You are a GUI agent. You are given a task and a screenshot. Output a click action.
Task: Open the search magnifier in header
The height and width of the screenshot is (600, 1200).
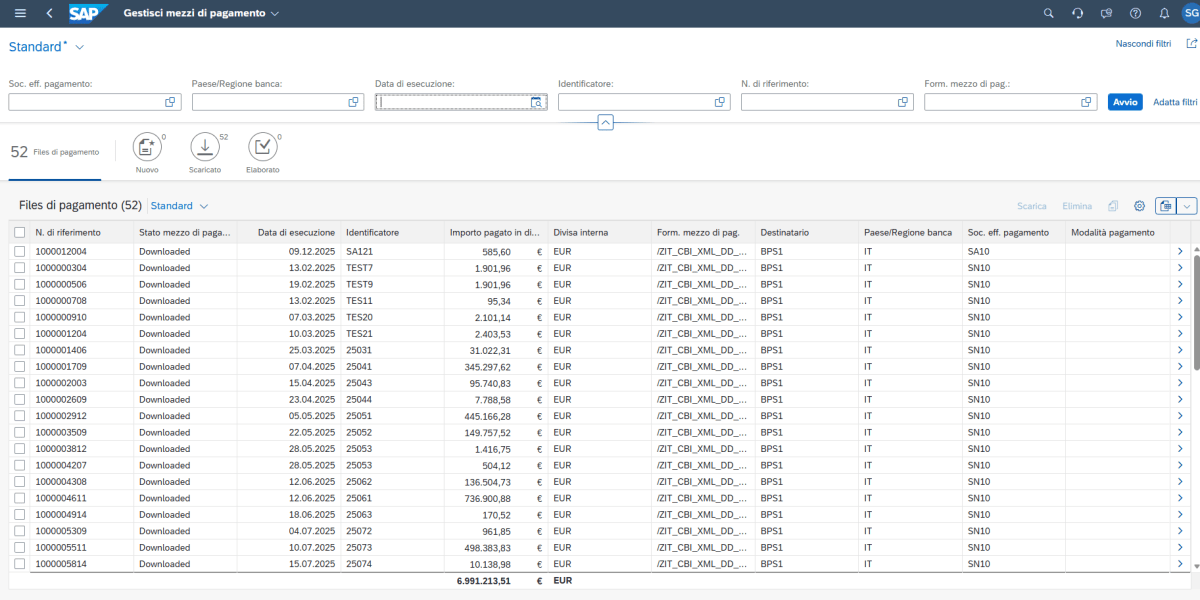1048,13
